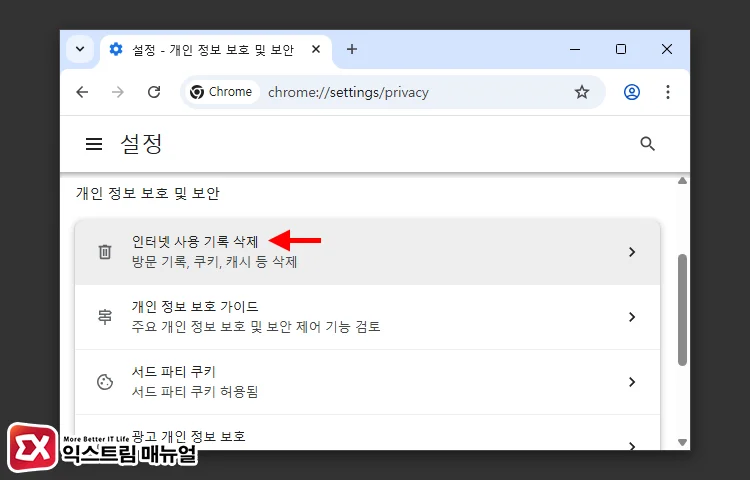Click the Chrome site info chip
750x480 pixels.
221,92
